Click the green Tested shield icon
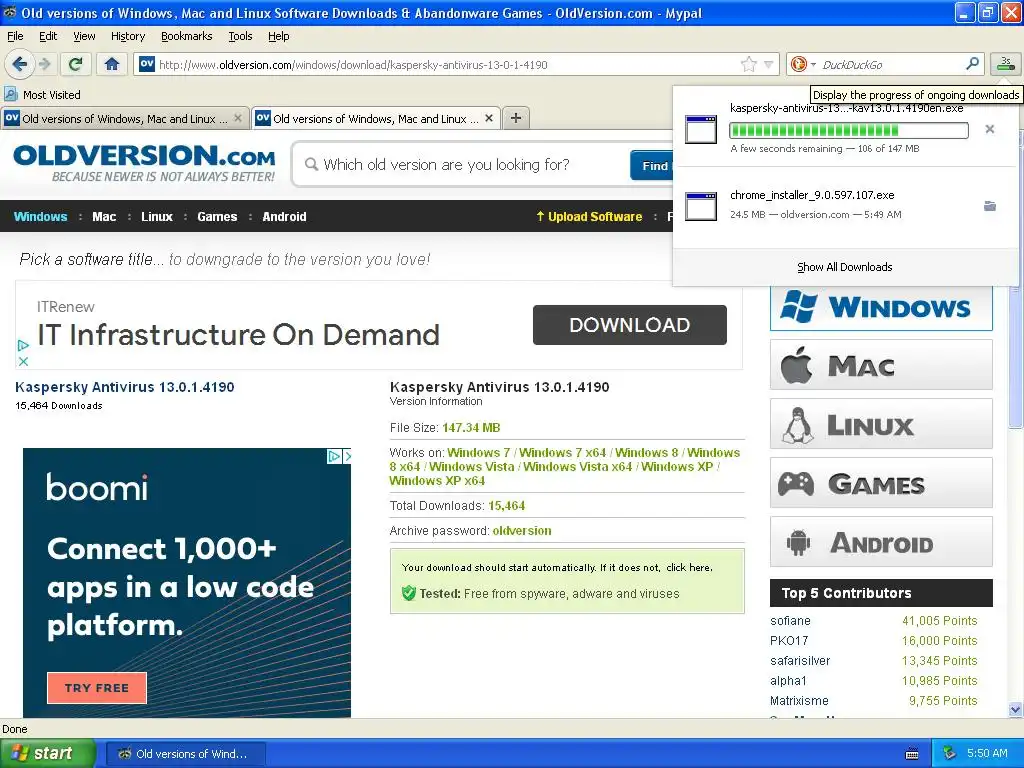1024x768 pixels. [409, 593]
